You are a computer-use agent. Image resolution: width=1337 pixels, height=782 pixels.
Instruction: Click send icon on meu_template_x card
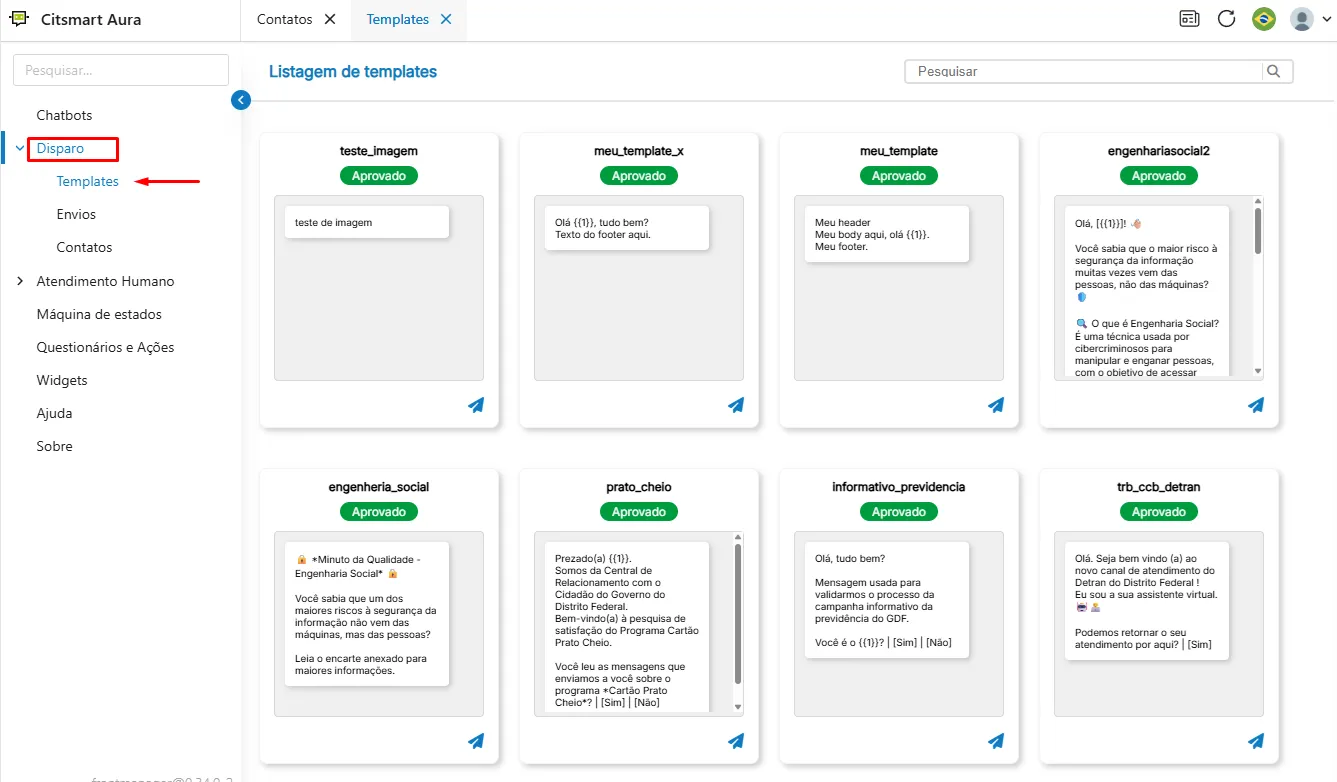click(736, 405)
